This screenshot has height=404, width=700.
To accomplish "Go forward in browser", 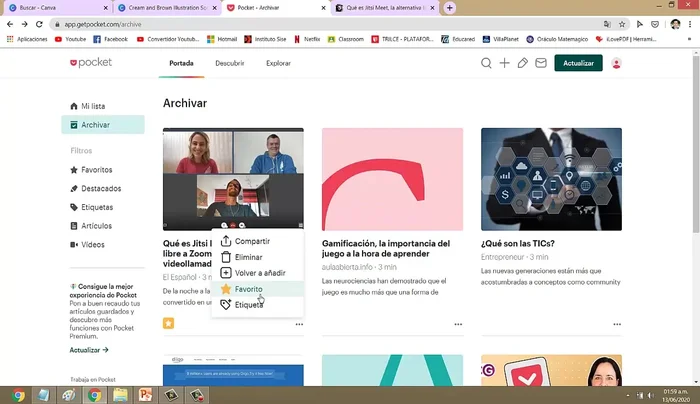I will coord(25,24).
